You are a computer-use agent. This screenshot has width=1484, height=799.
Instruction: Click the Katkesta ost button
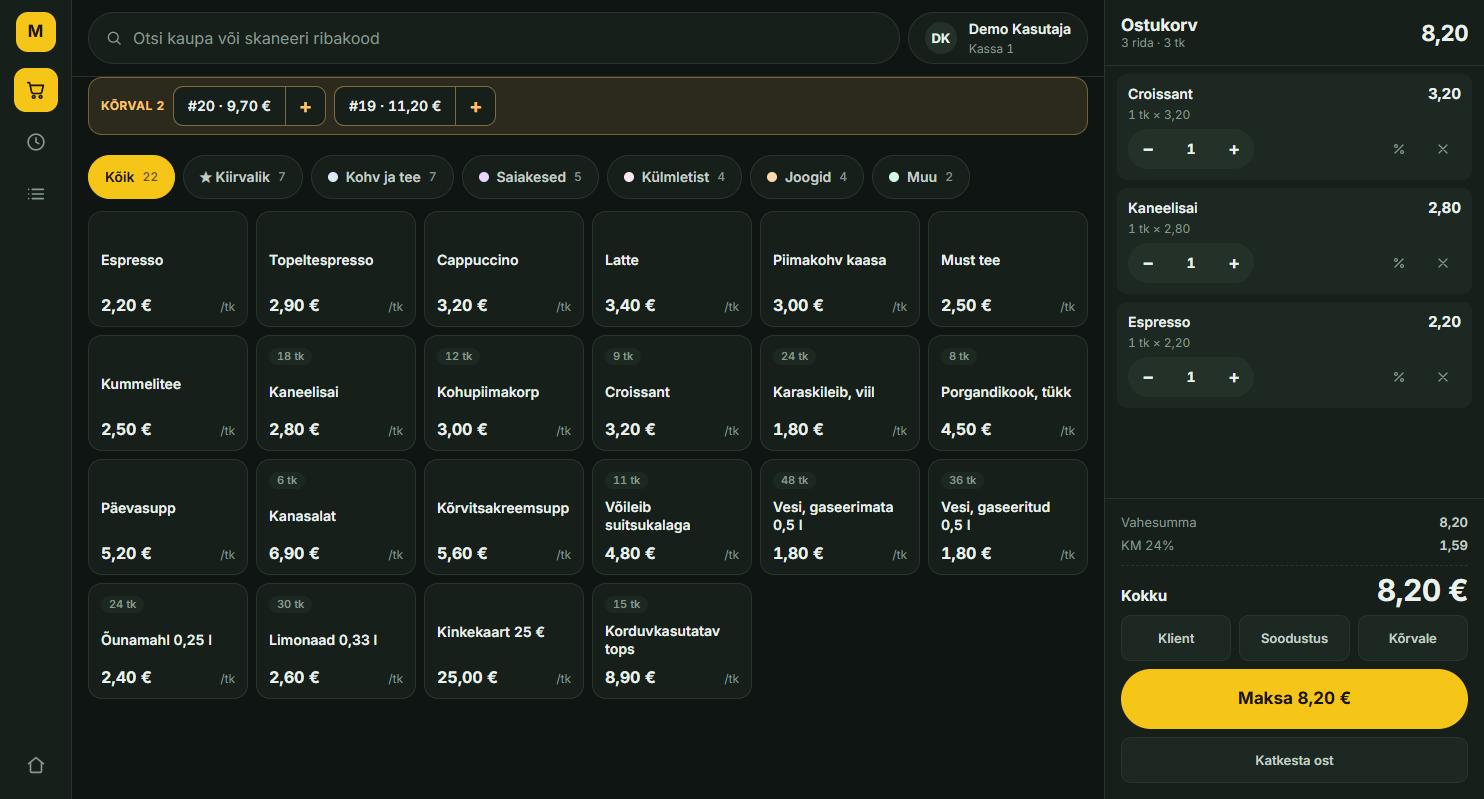tap(1294, 760)
